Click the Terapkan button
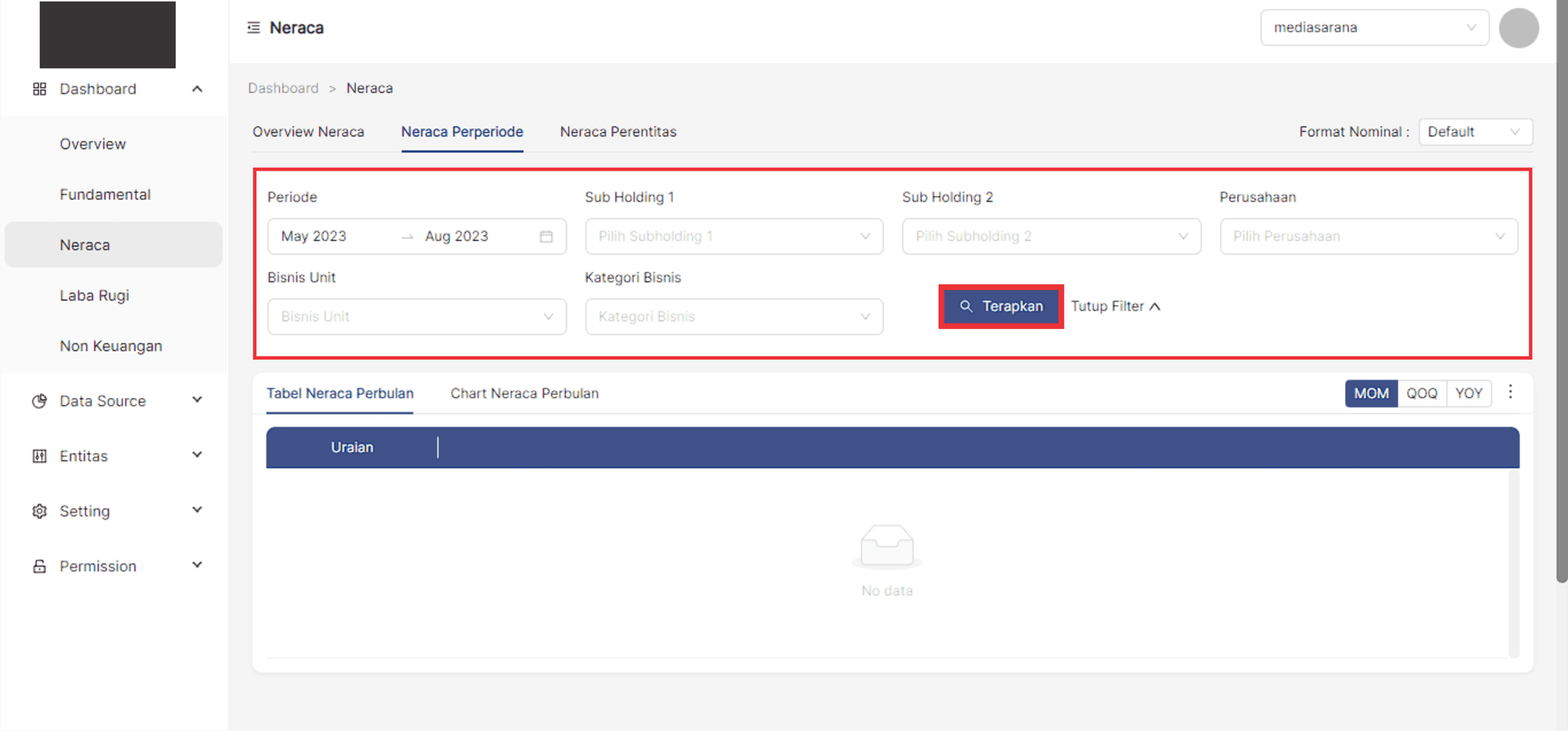The image size is (1568, 731). point(1000,306)
